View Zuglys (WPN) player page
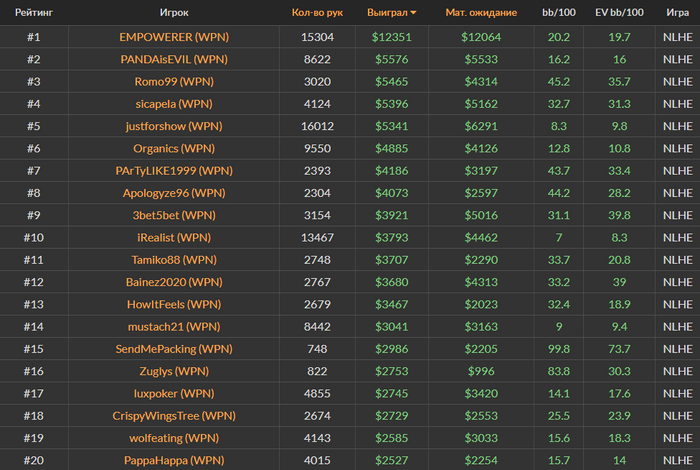The width and height of the screenshot is (700, 470). 174,371
